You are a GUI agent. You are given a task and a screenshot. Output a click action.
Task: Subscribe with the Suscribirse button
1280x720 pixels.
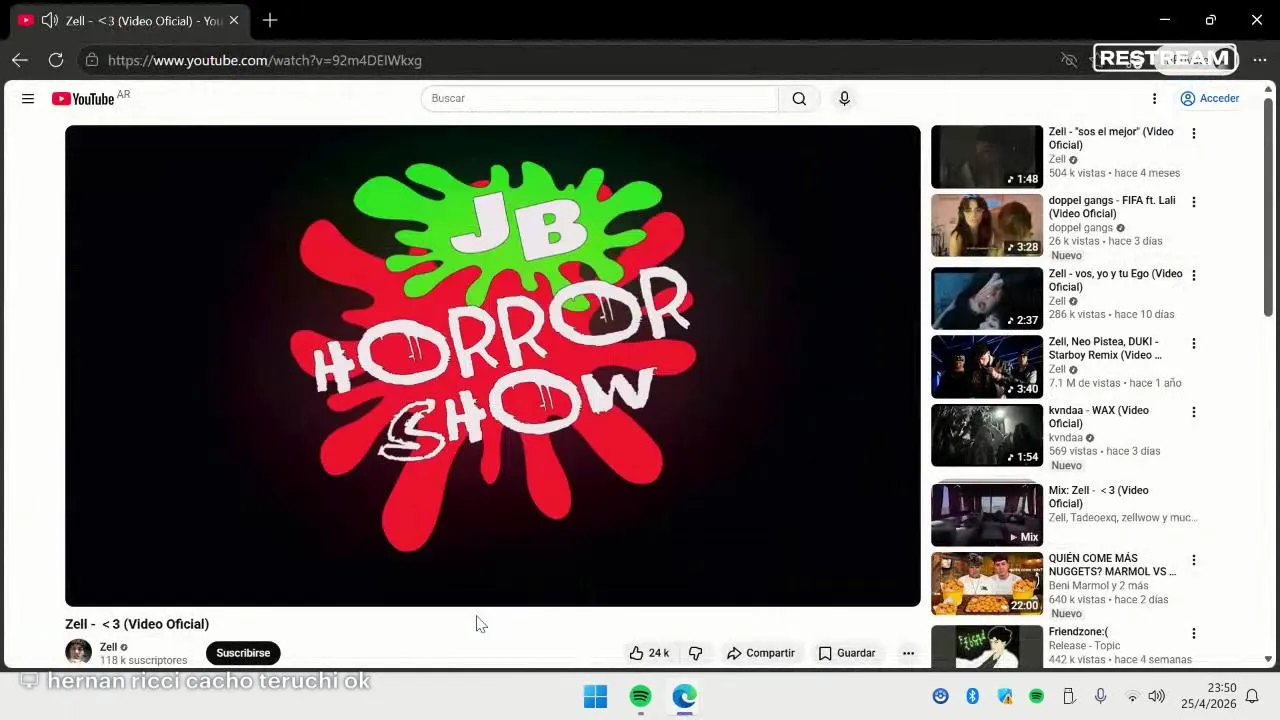click(243, 653)
